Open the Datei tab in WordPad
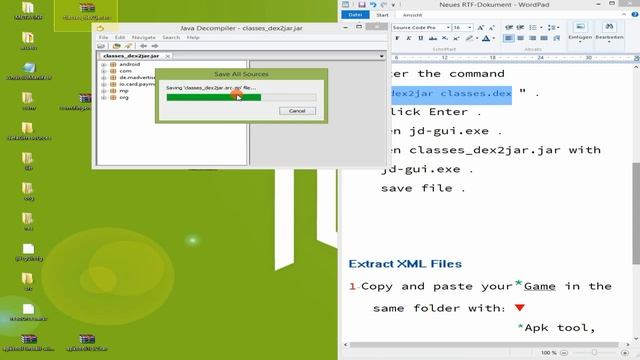 click(355, 15)
